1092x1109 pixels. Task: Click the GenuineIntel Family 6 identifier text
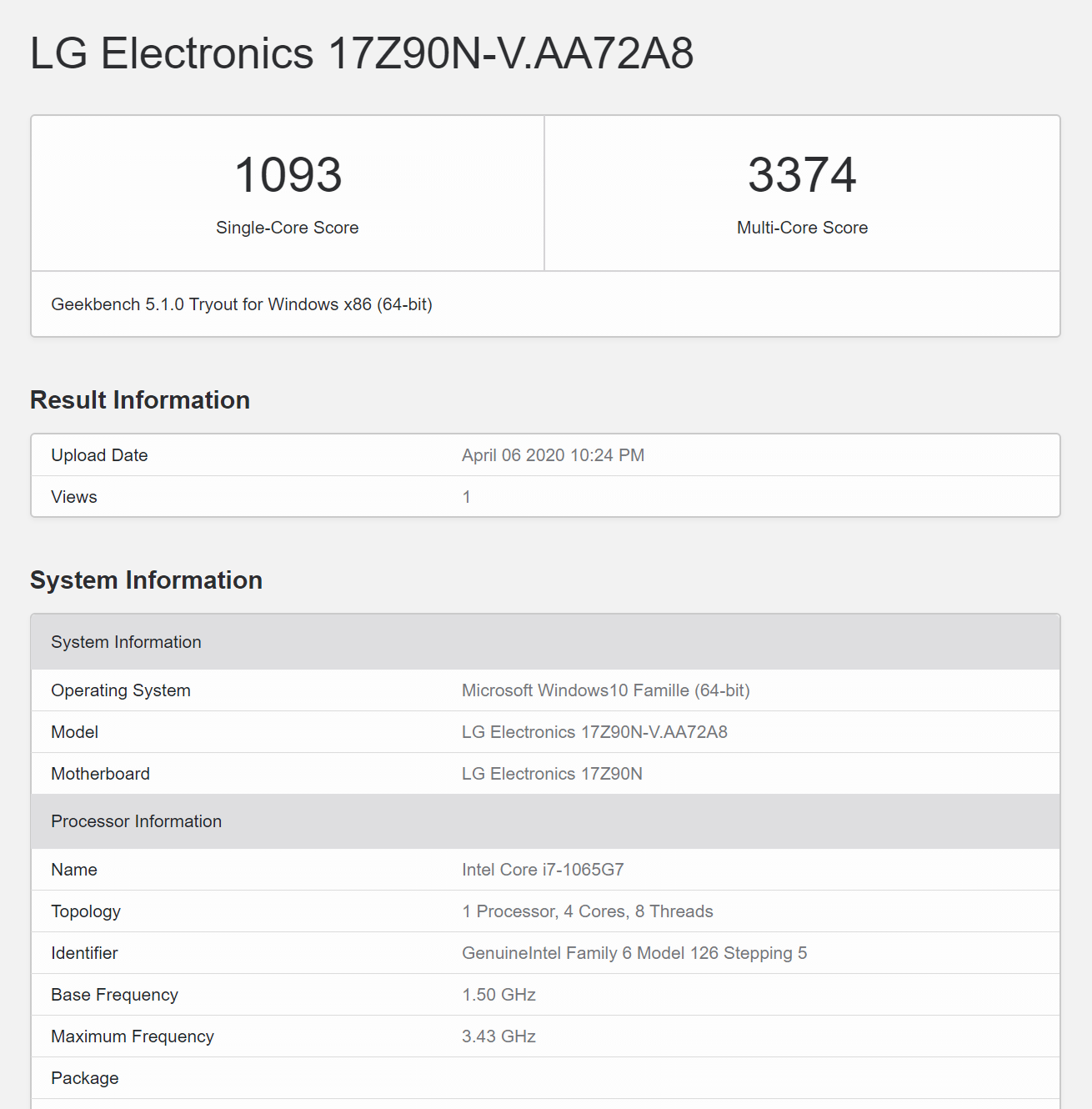coord(634,953)
